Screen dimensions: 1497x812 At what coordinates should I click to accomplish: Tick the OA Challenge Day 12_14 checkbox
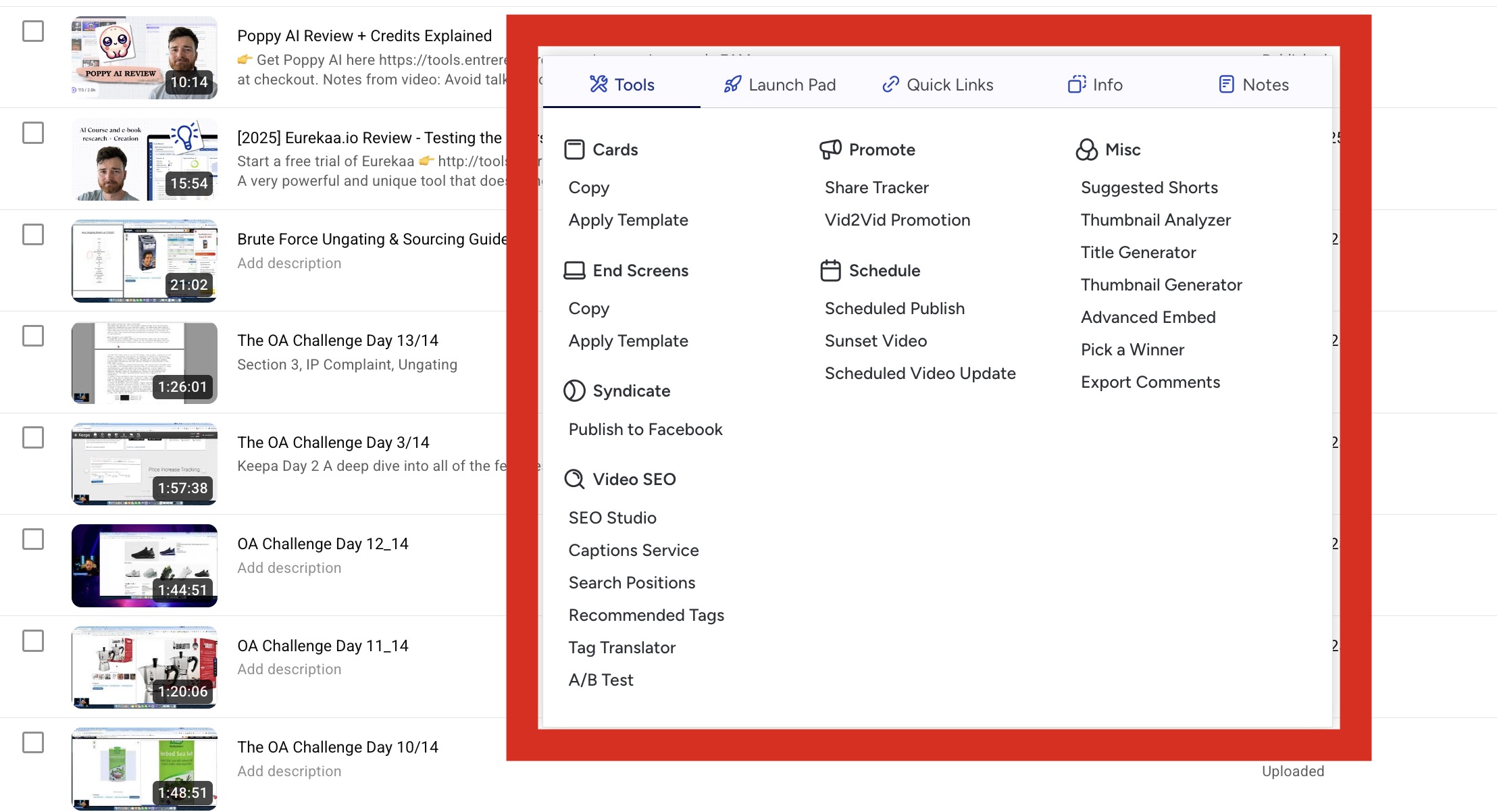click(x=33, y=539)
